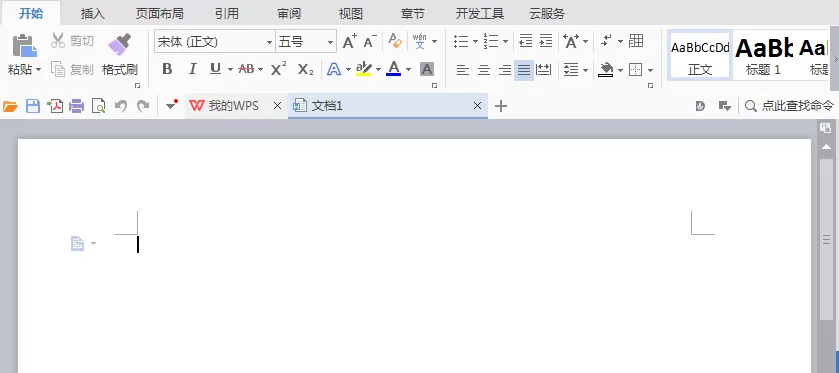Click the scissors Cut icon

58,40
